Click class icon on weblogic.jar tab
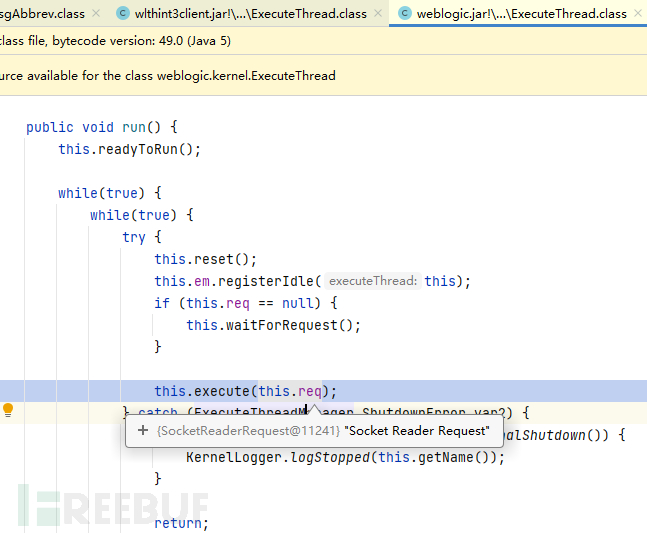This screenshot has width=647, height=533. (x=405, y=14)
